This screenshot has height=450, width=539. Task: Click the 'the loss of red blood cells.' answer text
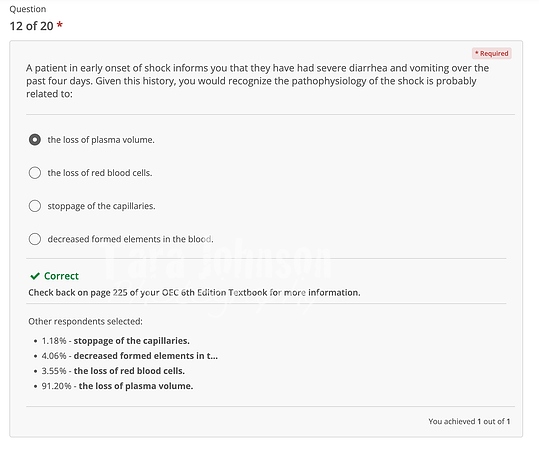[100, 173]
